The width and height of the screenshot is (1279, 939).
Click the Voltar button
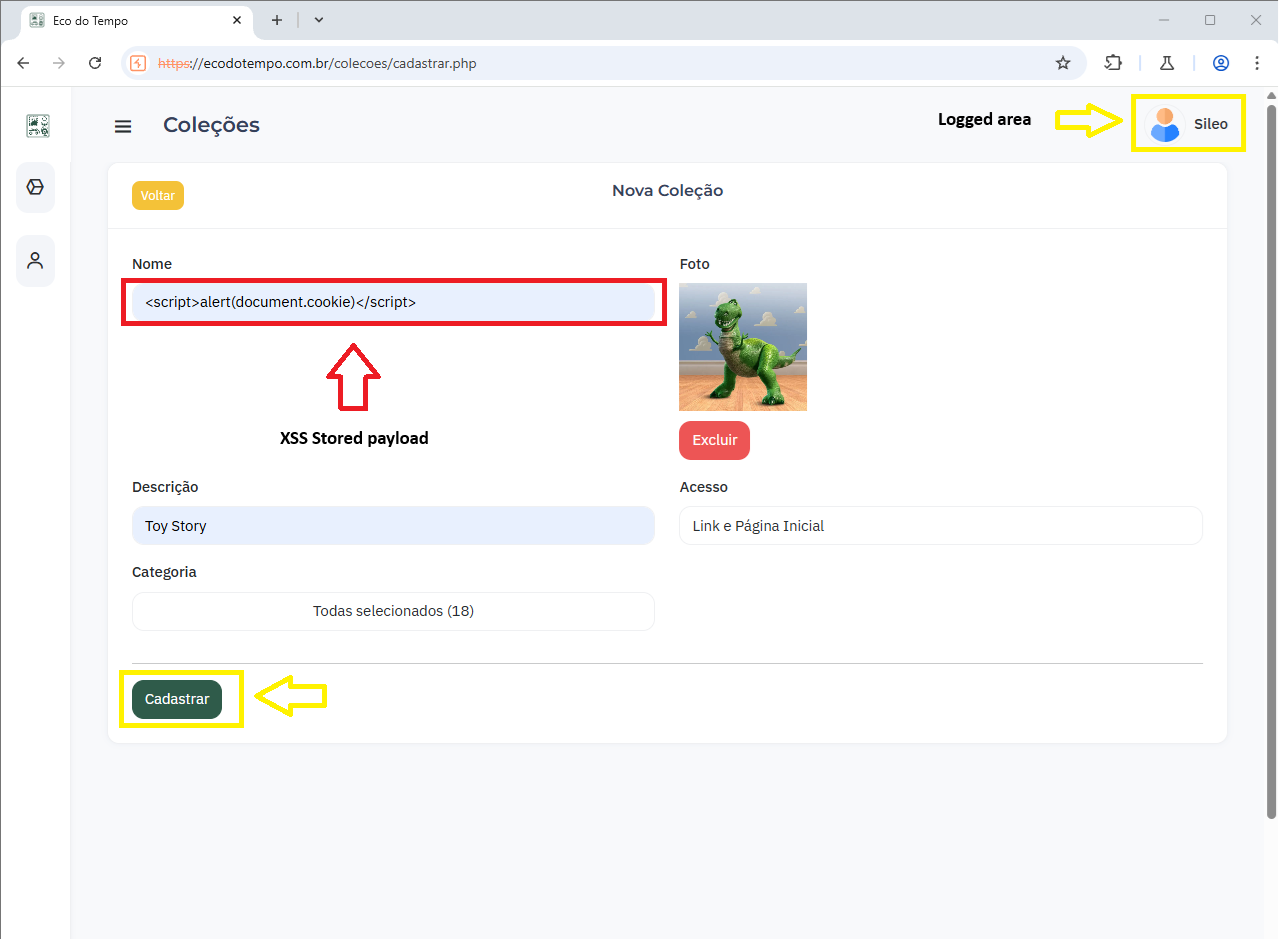(158, 195)
